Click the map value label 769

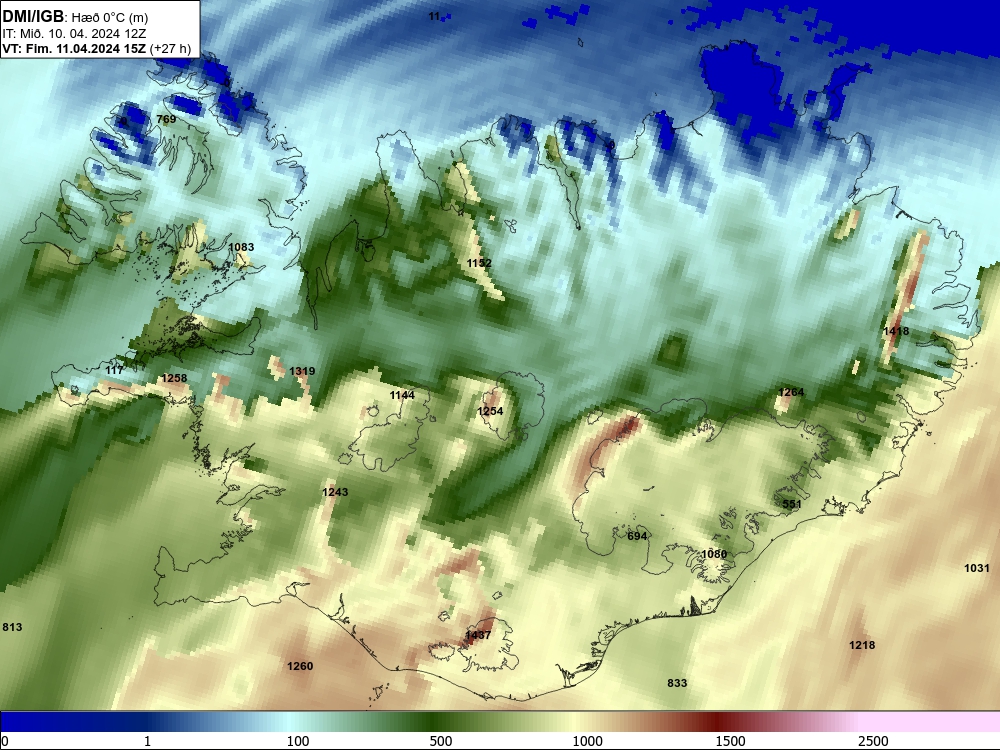[x=166, y=119]
